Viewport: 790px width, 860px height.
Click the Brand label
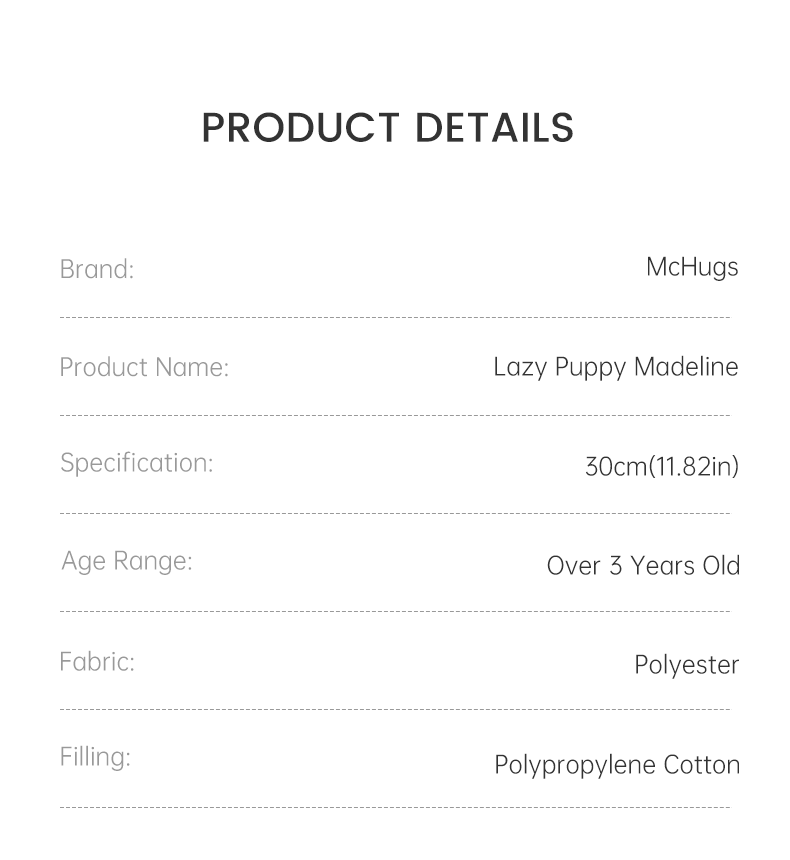pos(97,269)
